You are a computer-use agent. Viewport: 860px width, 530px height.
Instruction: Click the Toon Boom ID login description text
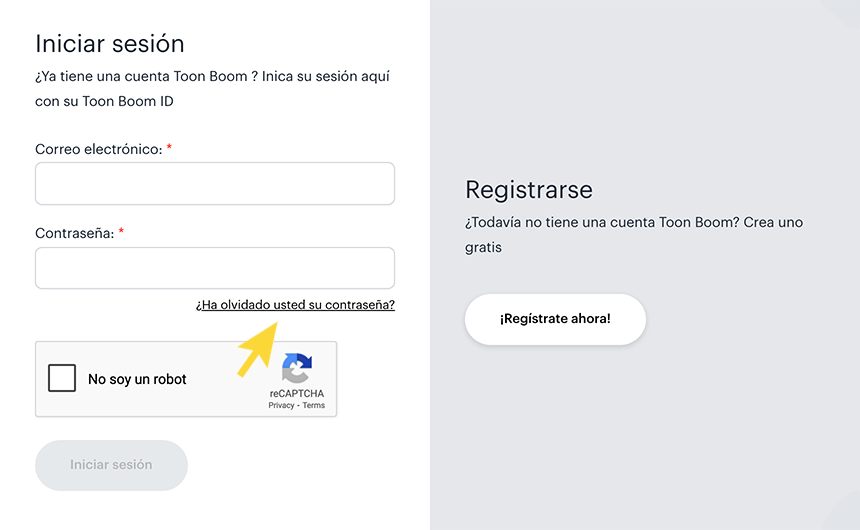point(212,89)
